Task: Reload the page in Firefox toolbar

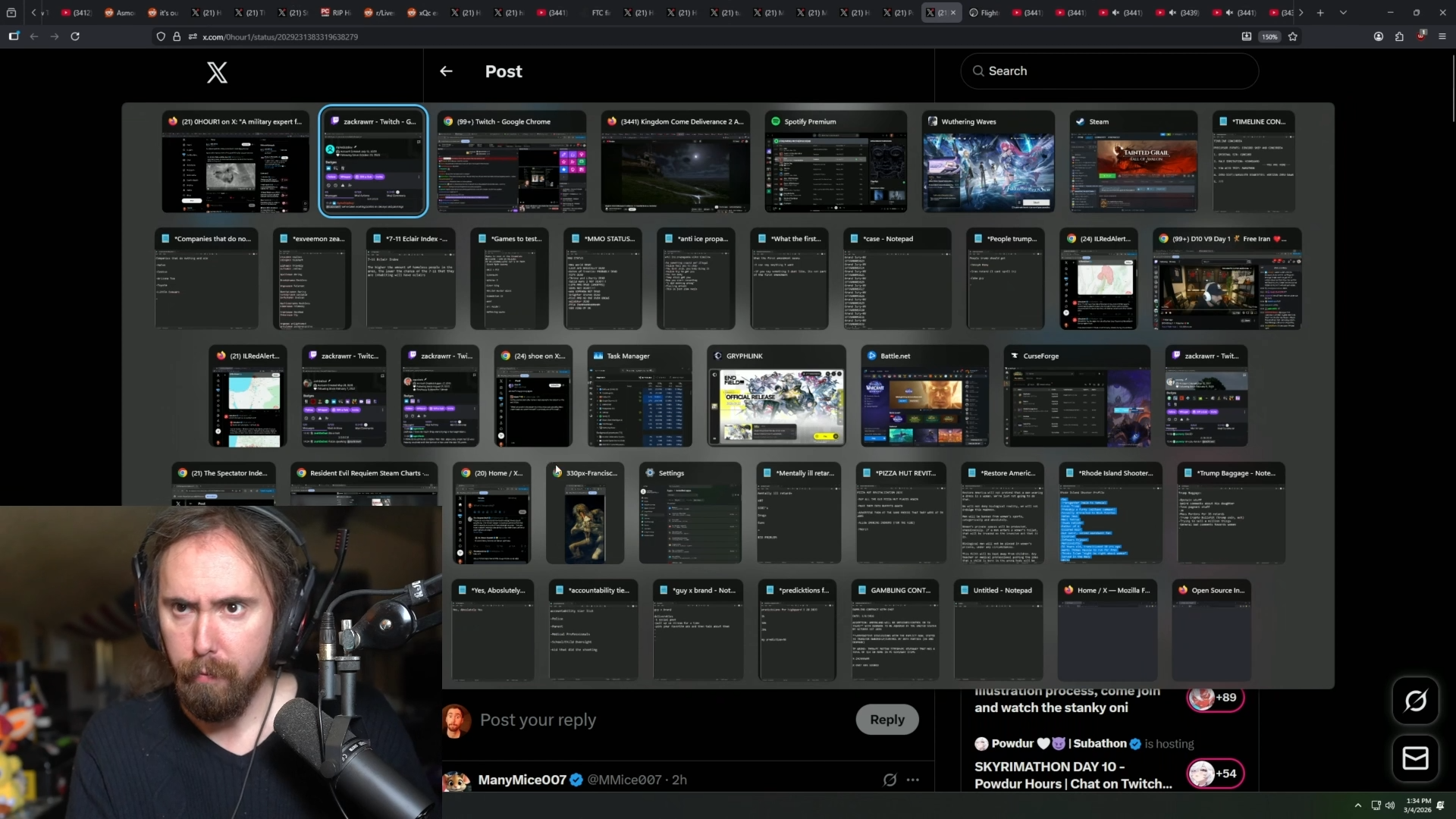Action: point(75,36)
